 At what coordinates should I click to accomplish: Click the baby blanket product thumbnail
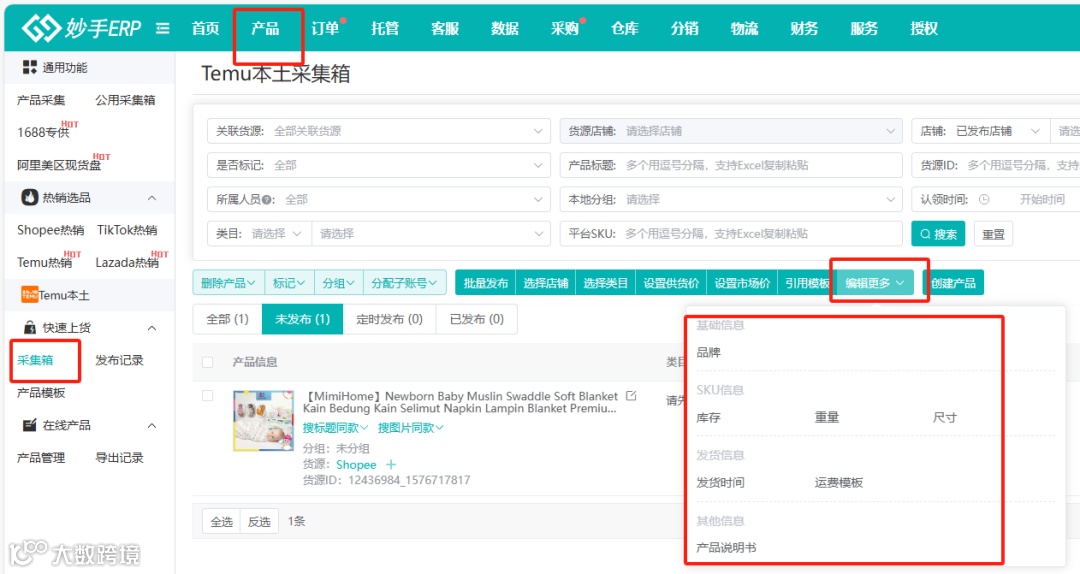(263, 420)
